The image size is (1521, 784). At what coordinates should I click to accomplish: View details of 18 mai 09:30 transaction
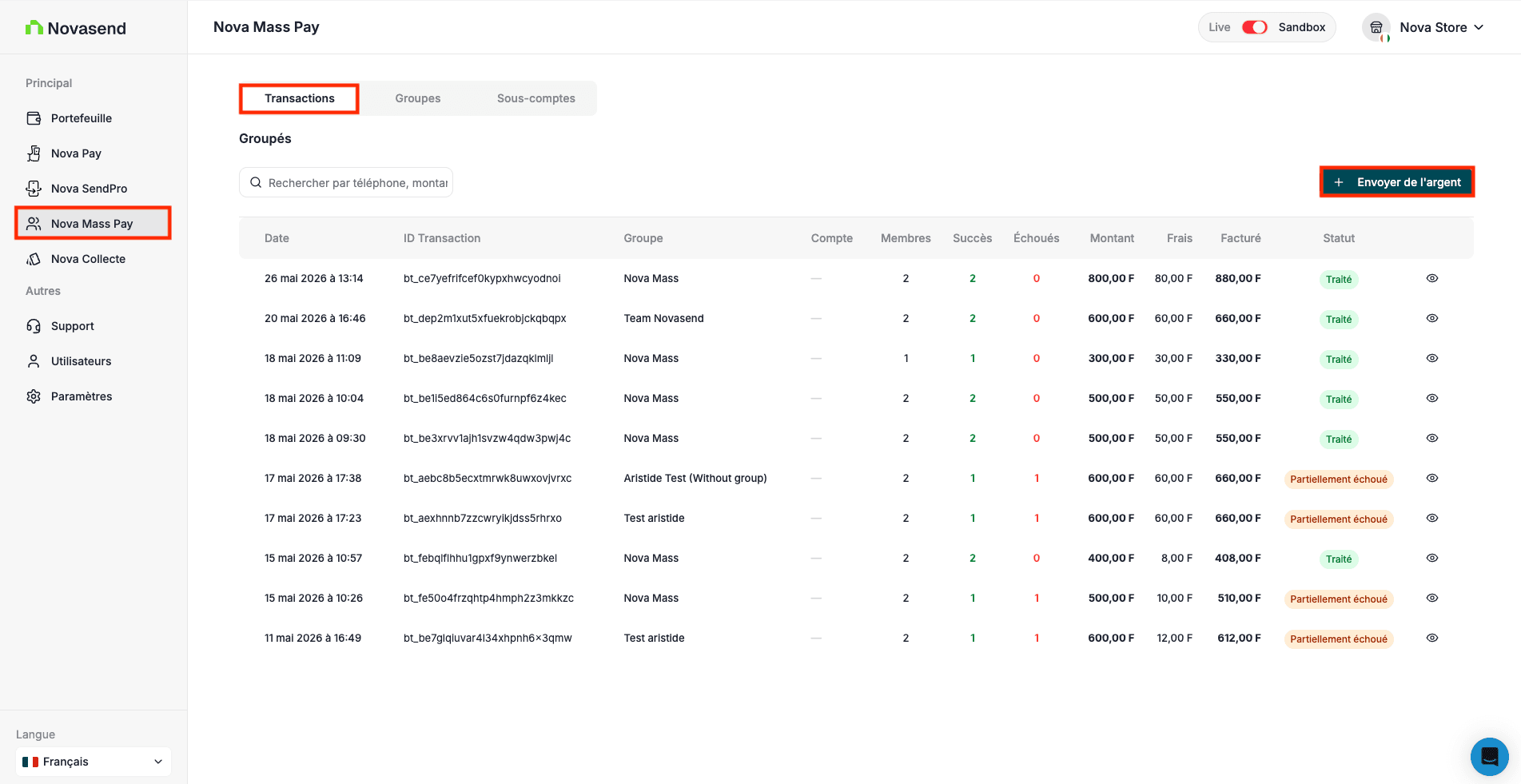(1432, 438)
